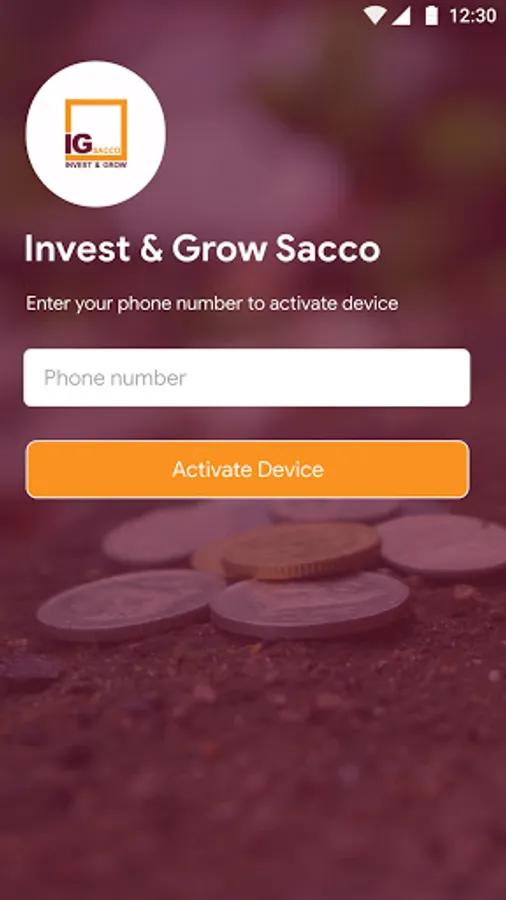The image size is (506, 900).
Task: Tap the battery status icon
Action: point(431,16)
